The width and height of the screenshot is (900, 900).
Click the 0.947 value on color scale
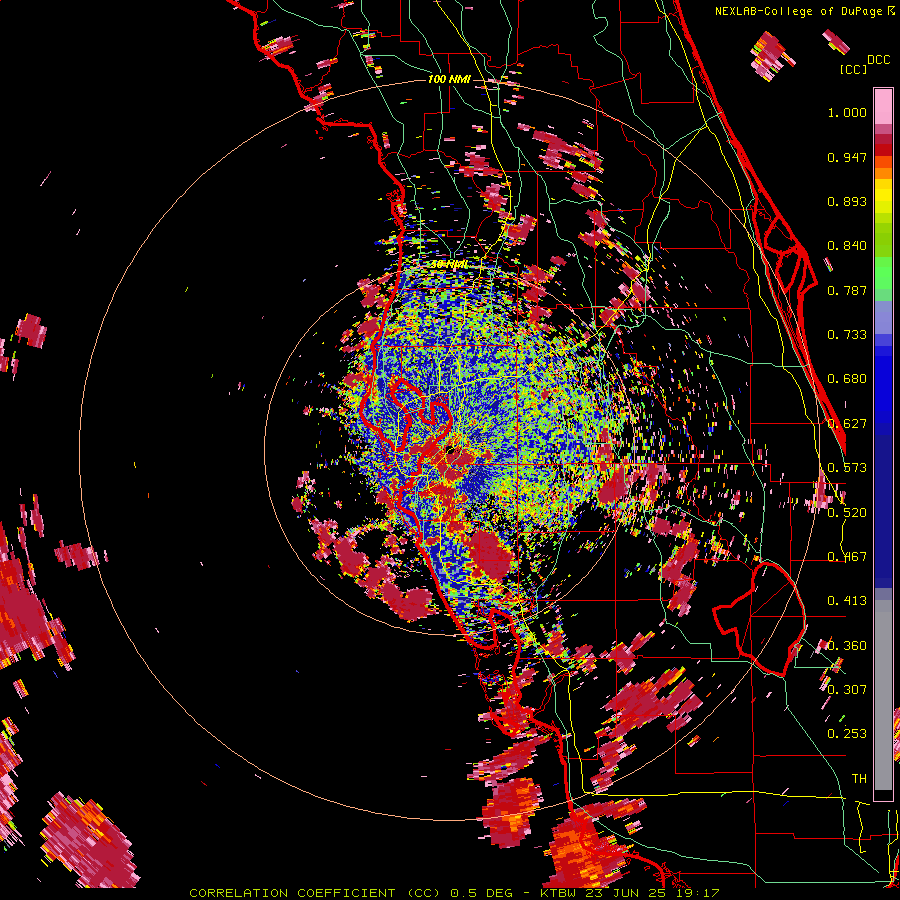847,157
